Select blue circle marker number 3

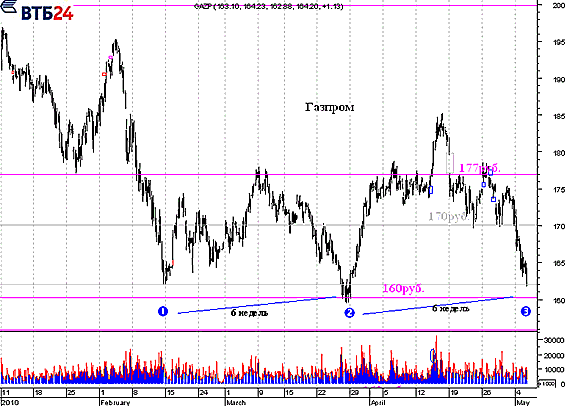[526, 311]
